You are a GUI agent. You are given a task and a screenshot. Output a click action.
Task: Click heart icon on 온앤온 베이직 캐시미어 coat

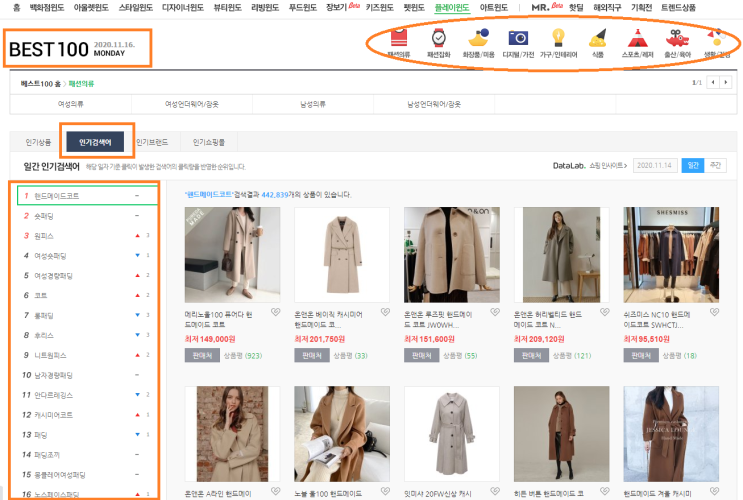385,312
